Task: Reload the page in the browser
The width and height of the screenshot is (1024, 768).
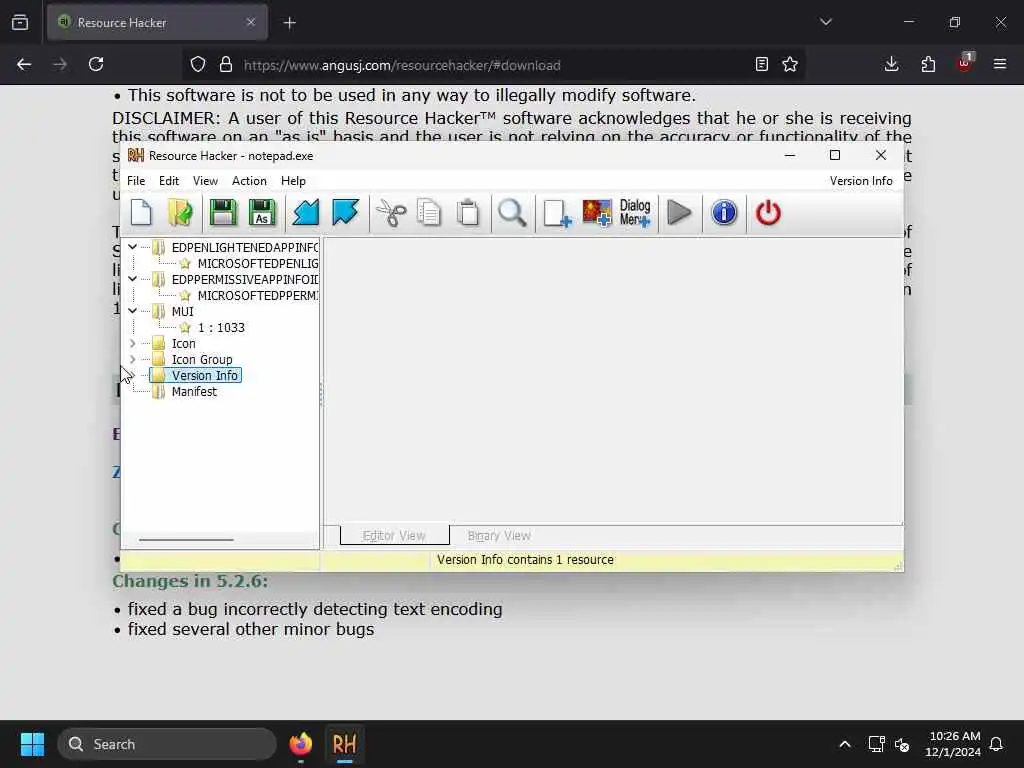Action: point(96,64)
